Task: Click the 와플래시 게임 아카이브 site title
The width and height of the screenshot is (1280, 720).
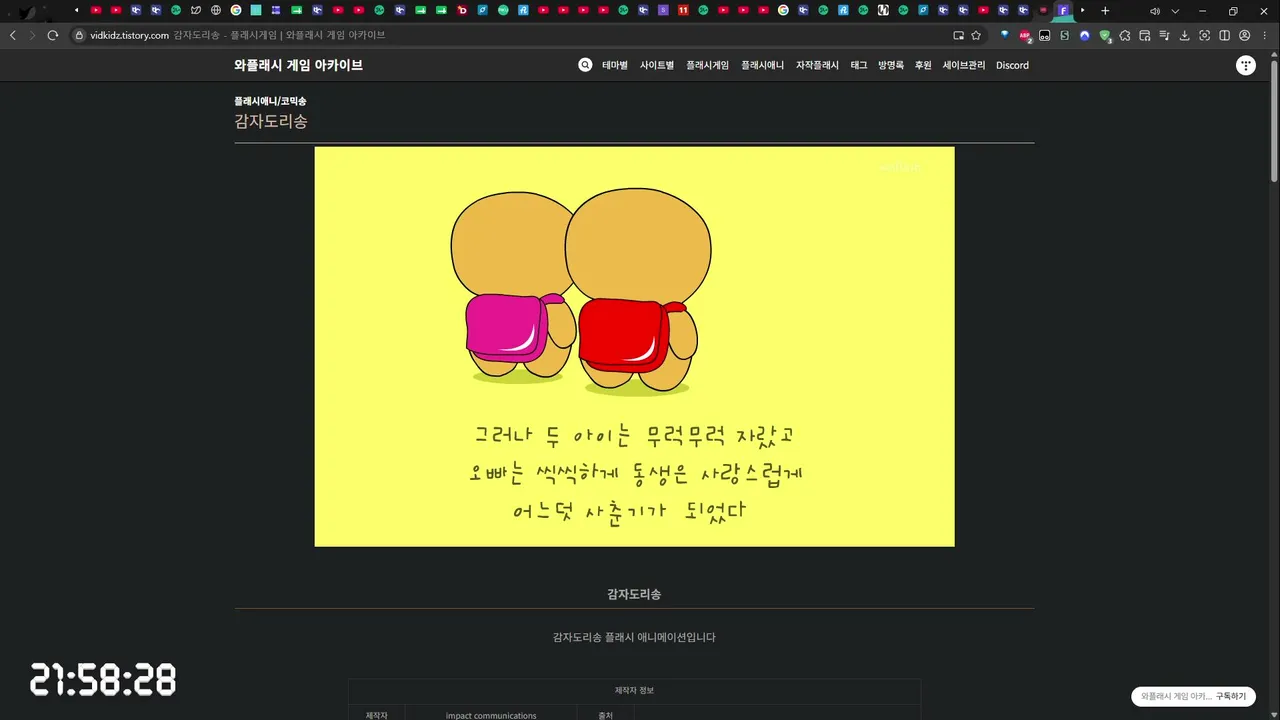Action: point(299,65)
